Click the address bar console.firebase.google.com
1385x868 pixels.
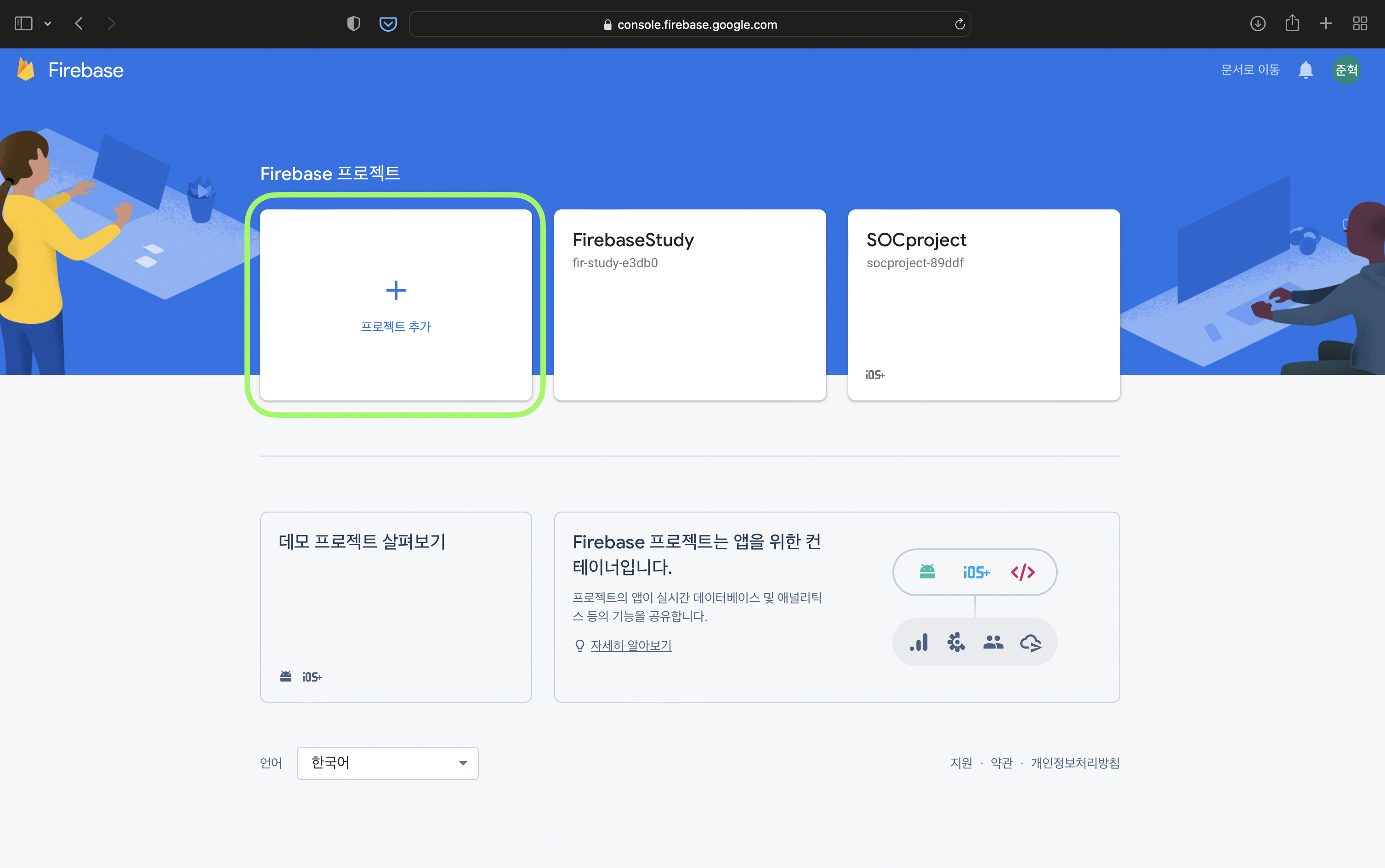[690, 24]
